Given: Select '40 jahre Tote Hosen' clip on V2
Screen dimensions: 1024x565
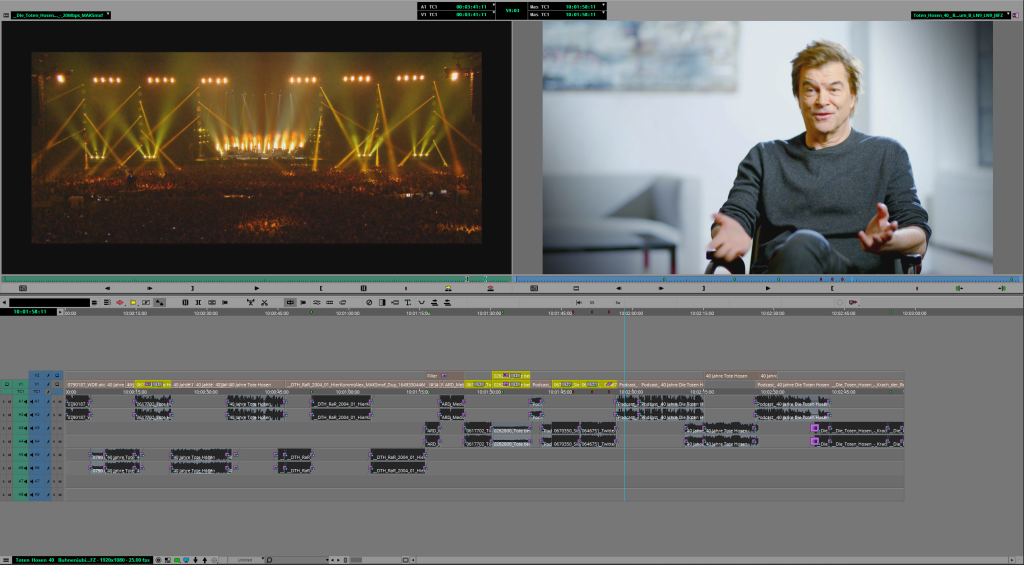Looking at the screenshot, I should tap(730, 376).
